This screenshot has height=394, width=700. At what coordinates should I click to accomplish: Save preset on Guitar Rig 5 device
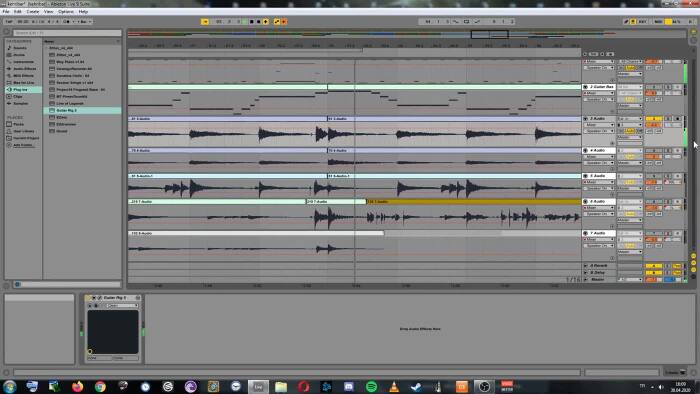[x=138, y=298]
